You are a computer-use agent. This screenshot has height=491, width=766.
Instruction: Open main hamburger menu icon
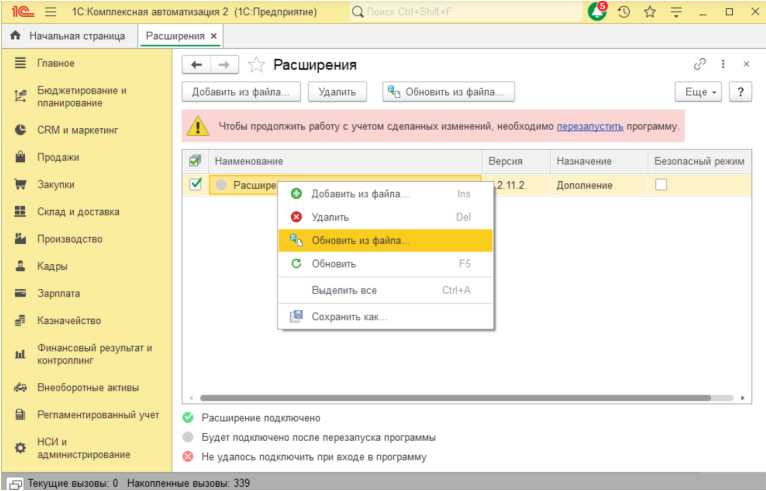(51, 12)
